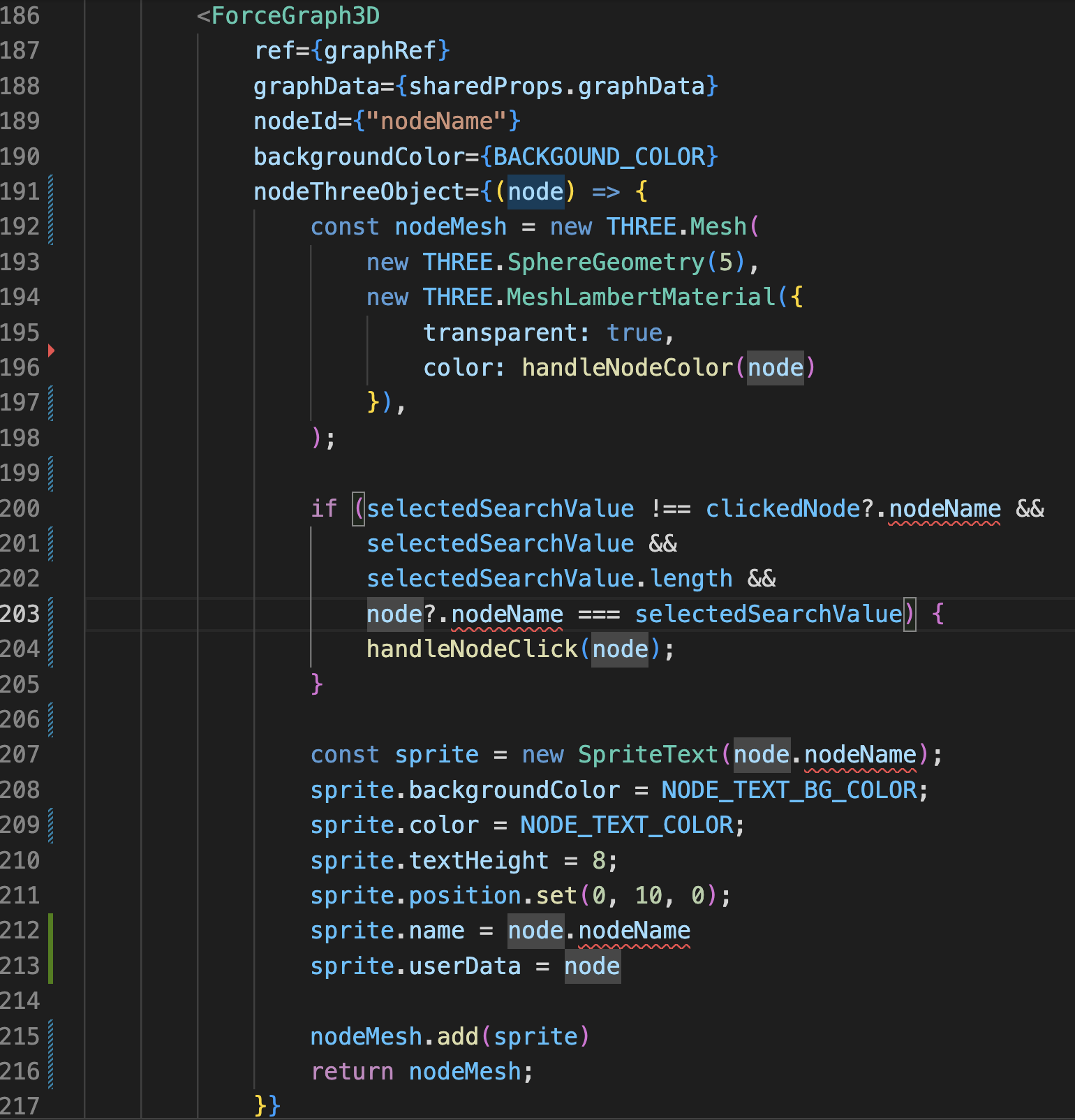Click THREE.Mesh constructor on line 192
The image size is (1075, 1120).
[676, 226]
